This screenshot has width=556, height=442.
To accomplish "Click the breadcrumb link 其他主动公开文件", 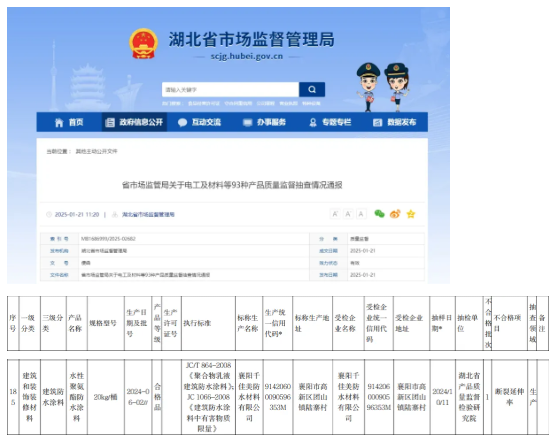I will [x=96, y=151].
